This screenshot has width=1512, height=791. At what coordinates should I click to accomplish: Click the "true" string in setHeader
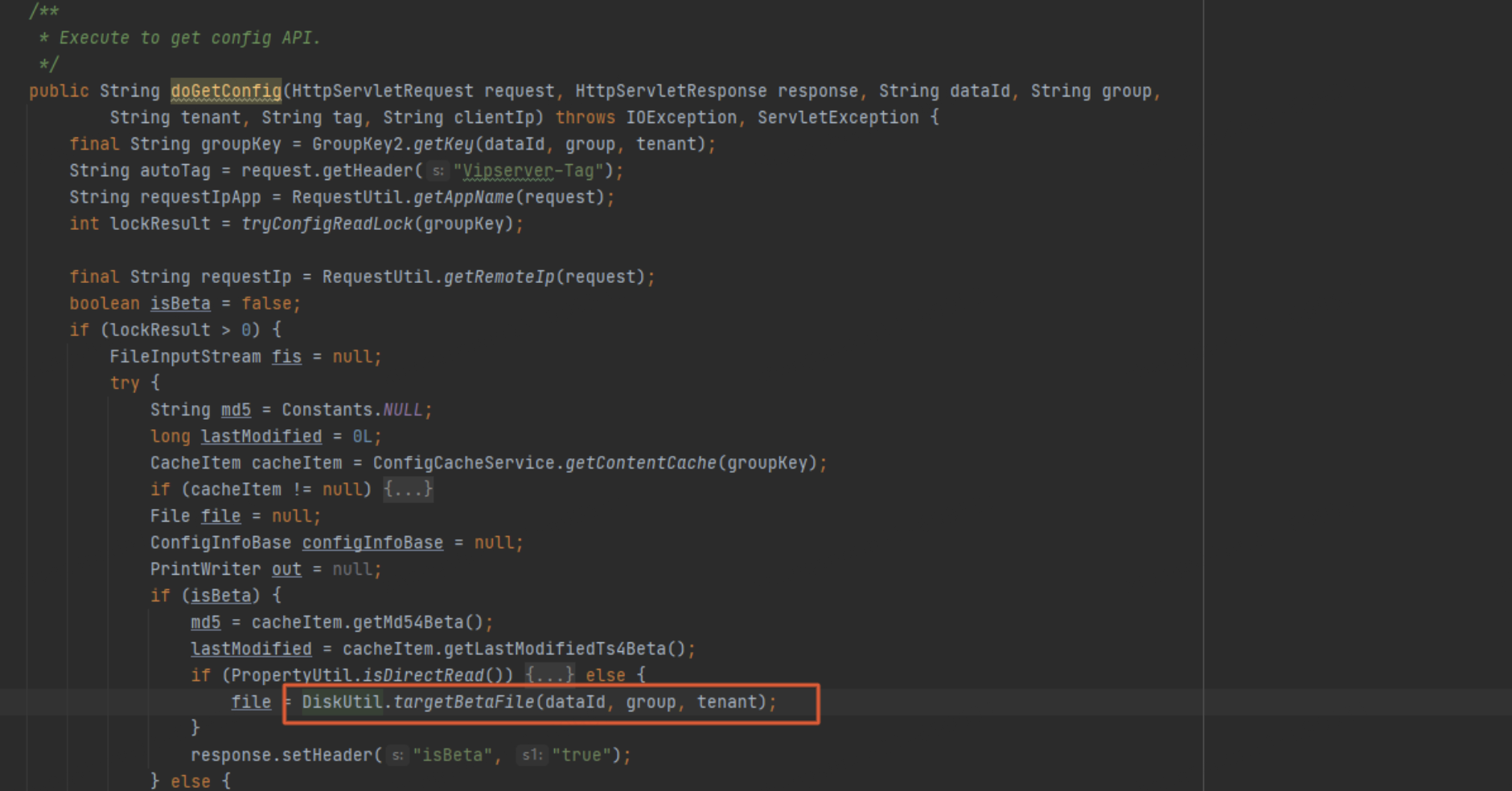click(x=581, y=755)
